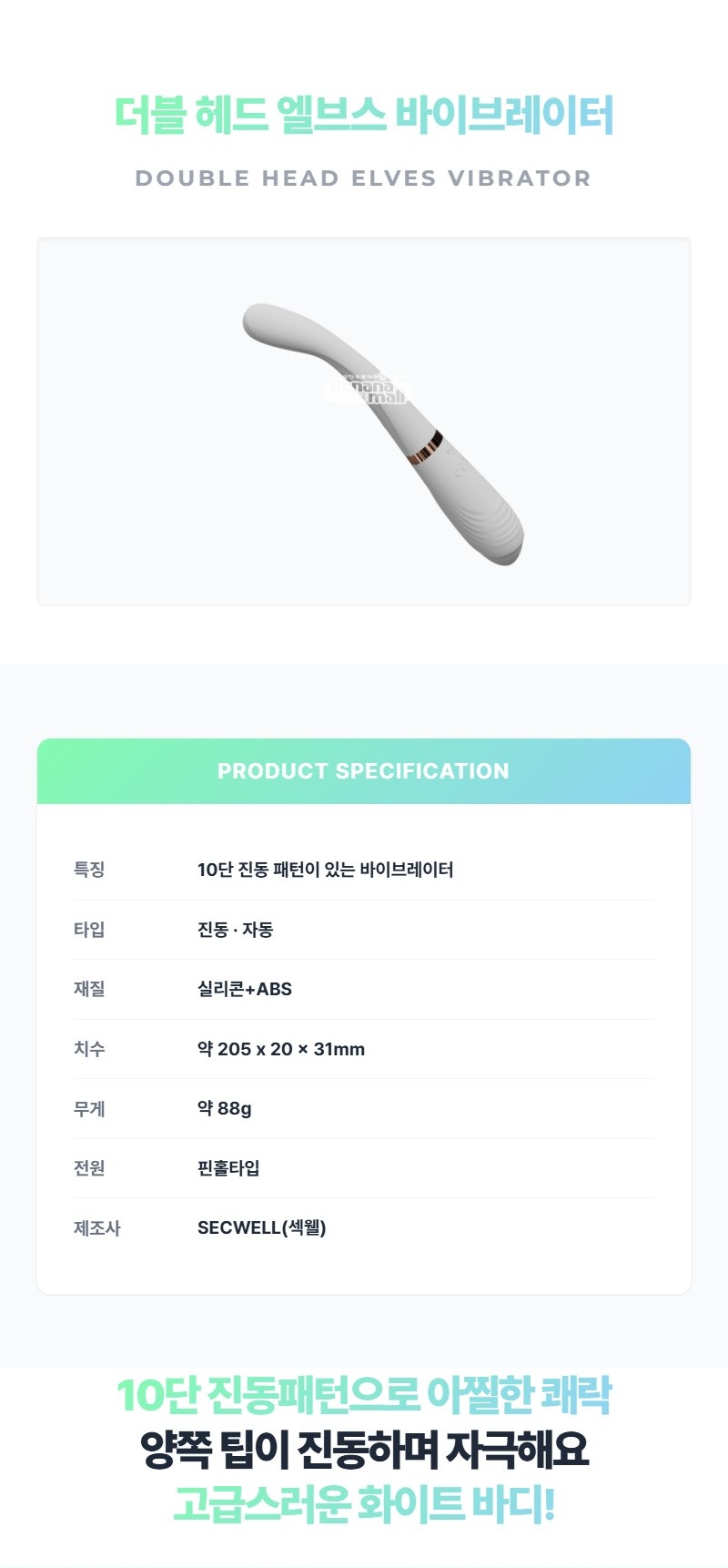Click the '치수' row label

coord(89,1049)
